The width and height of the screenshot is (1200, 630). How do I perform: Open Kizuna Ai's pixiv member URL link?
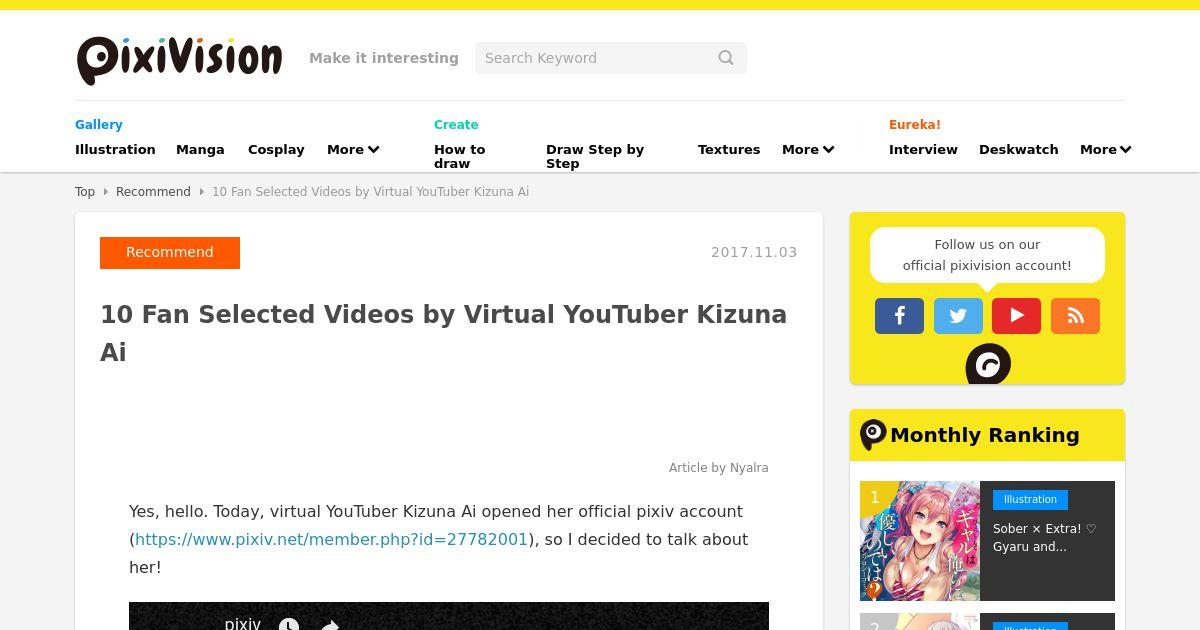click(331, 539)
